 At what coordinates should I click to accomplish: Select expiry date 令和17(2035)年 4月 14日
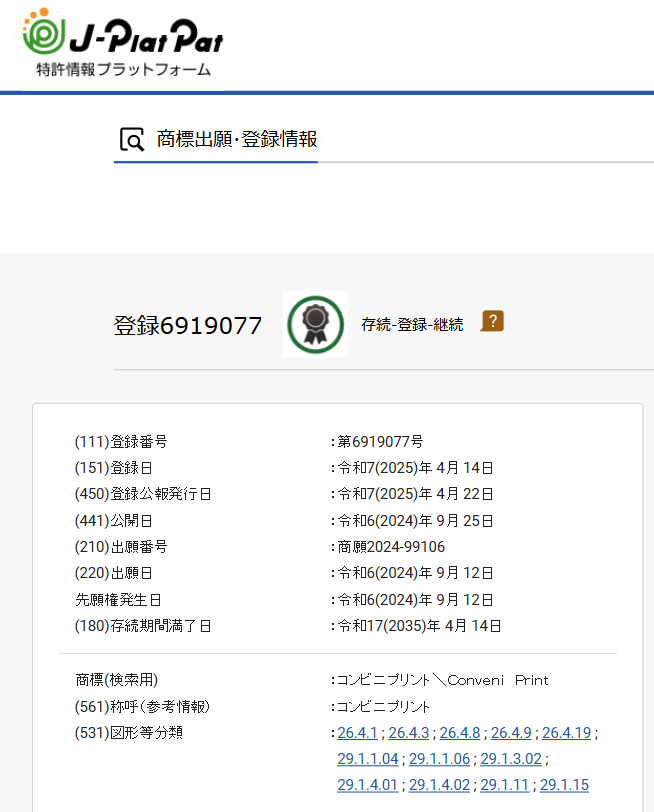420,626
